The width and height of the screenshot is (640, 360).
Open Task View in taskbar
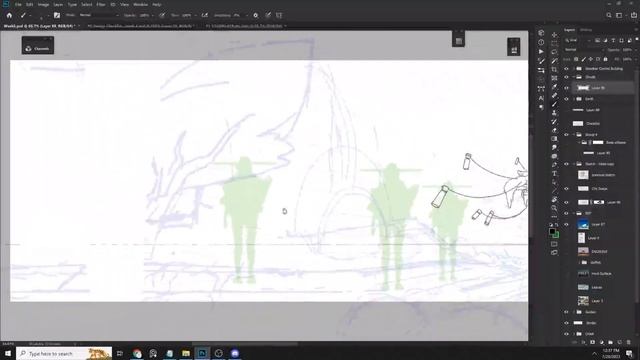click(120, 353)
